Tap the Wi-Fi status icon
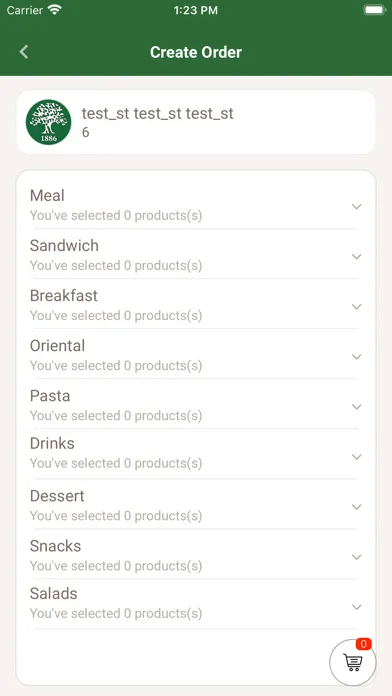 point(55,10)
